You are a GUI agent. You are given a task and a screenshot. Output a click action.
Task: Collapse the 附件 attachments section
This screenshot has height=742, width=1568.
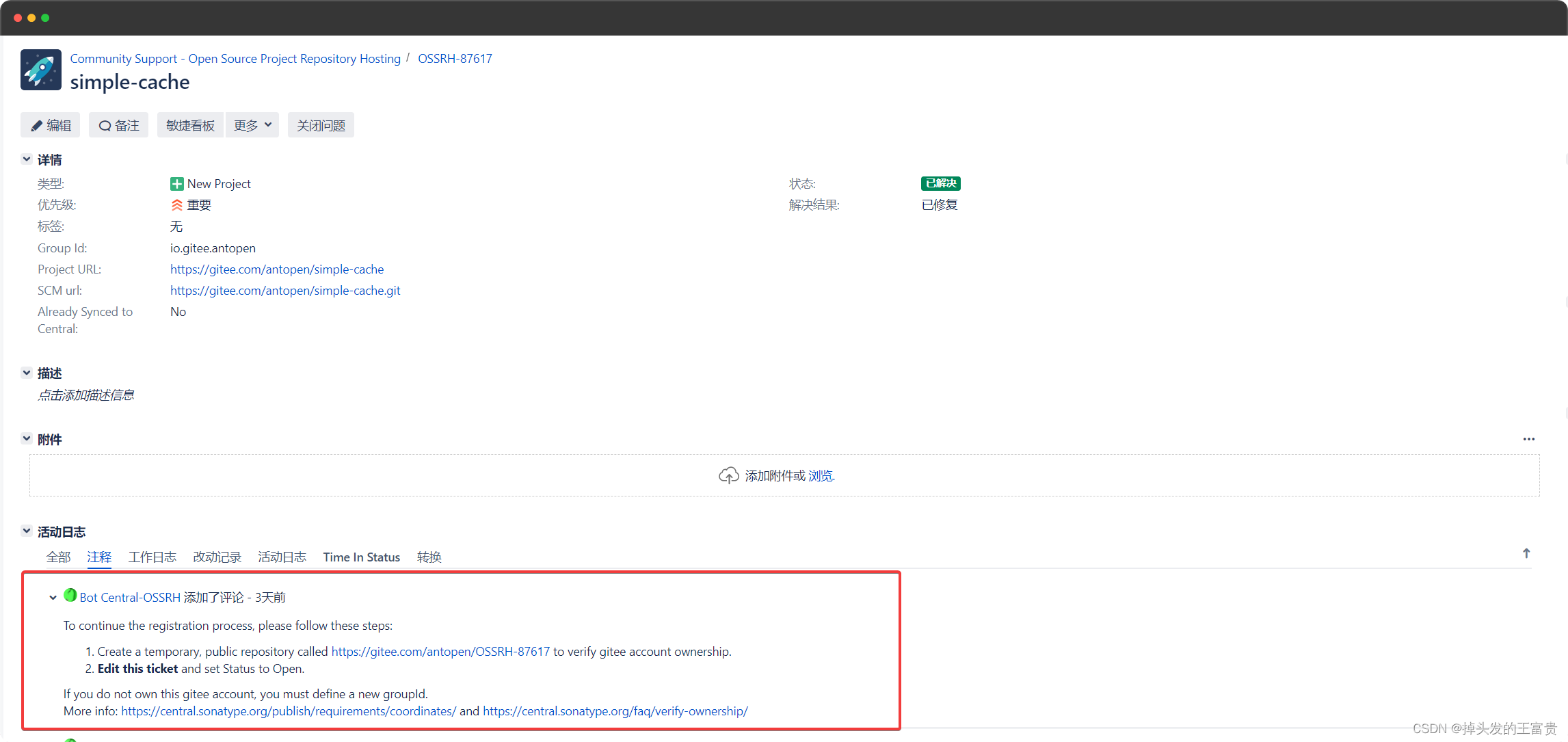(x=27, y=439)
